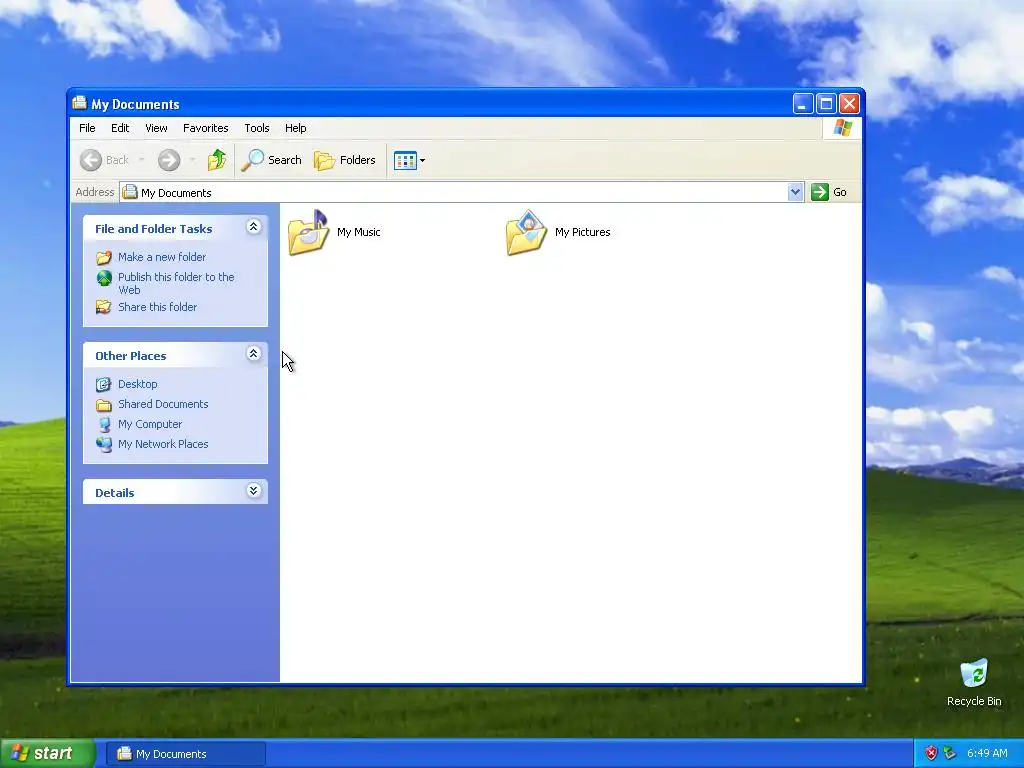Open the Views dropdown arrow
The width and height of the screenshot is (1024, 768).
click(x=423, y=161)
